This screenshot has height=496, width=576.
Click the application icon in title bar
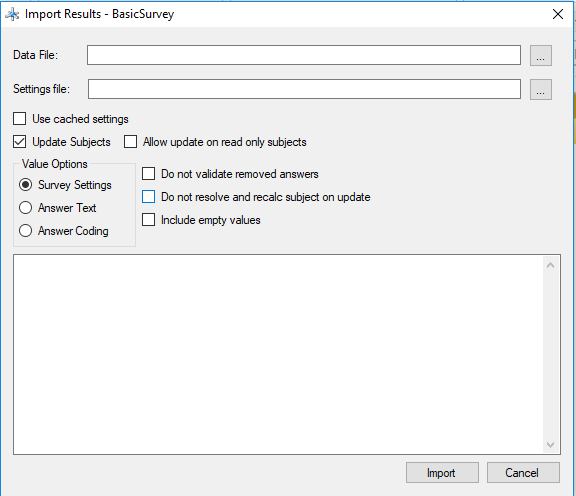point(12,14)
